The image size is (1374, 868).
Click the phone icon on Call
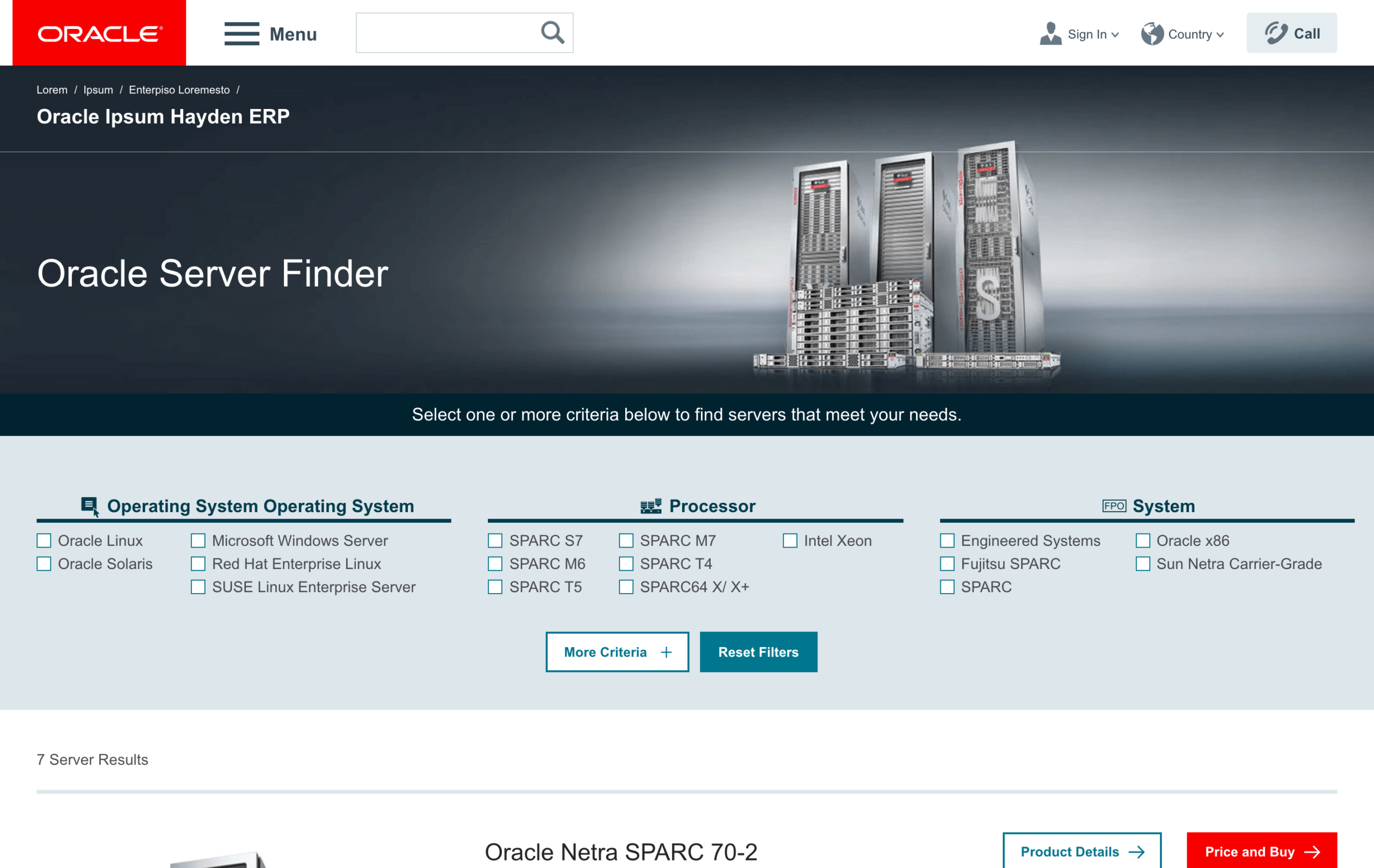point(1276,33)
